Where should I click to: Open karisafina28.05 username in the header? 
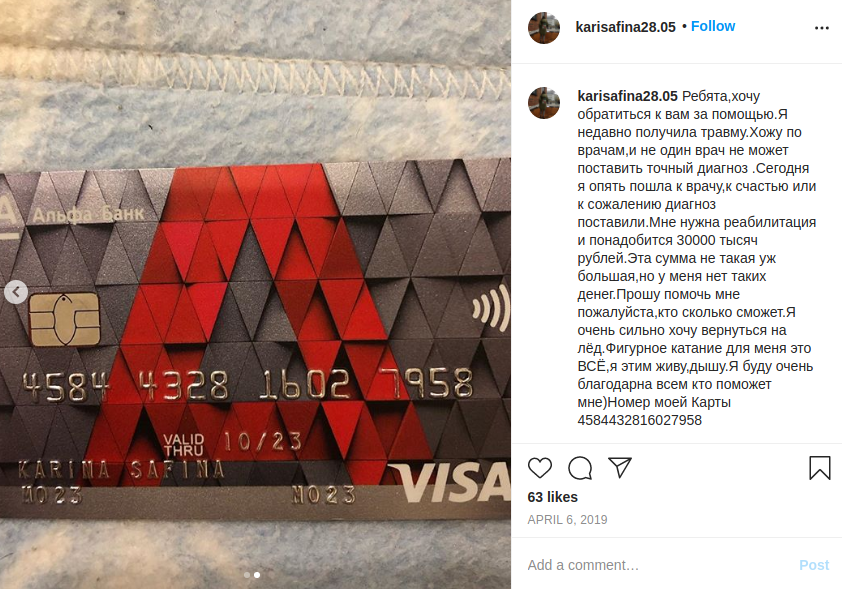pos(626,27)
